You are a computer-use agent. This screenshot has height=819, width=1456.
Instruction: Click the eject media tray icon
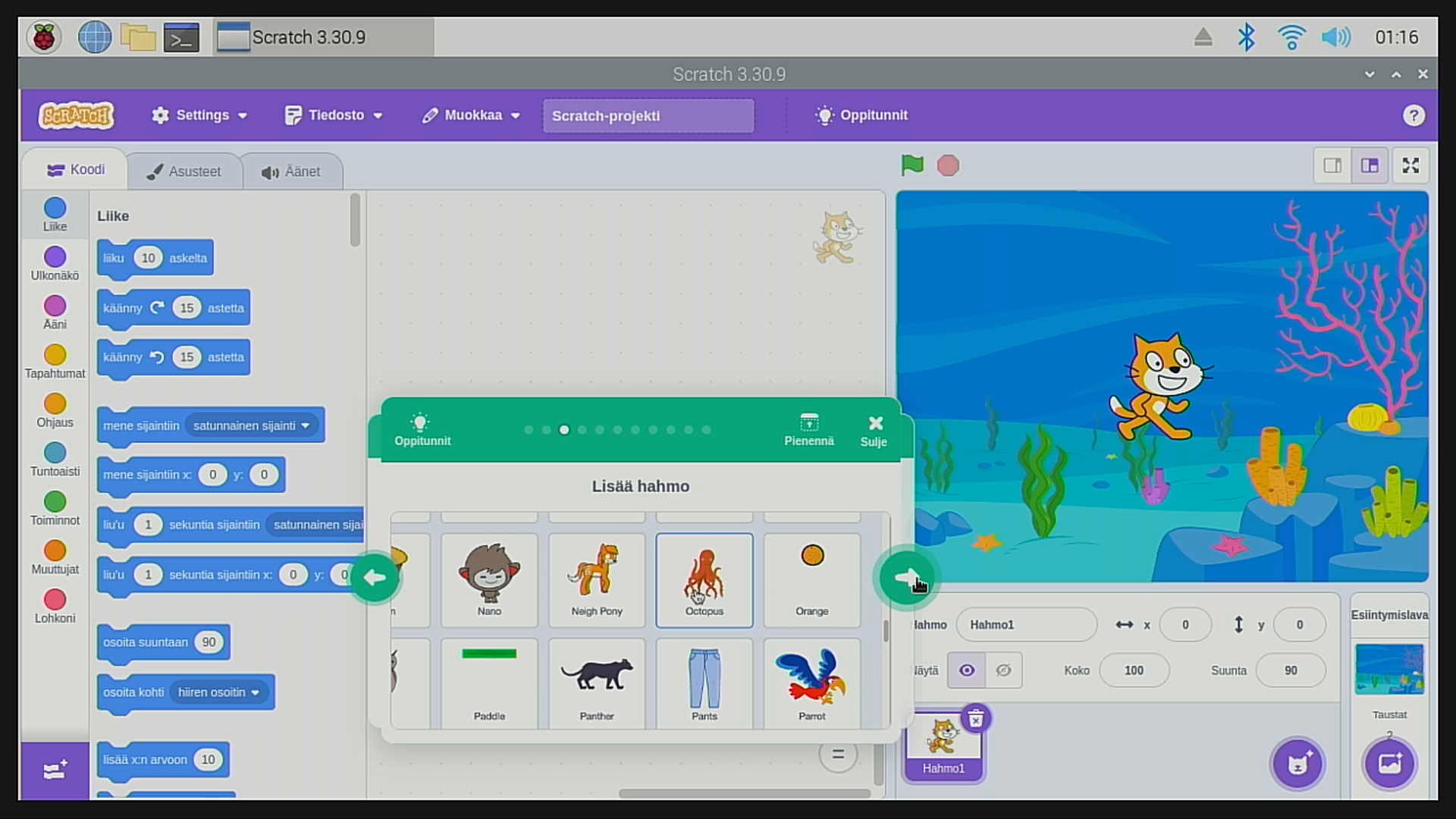click(1203, 37)
